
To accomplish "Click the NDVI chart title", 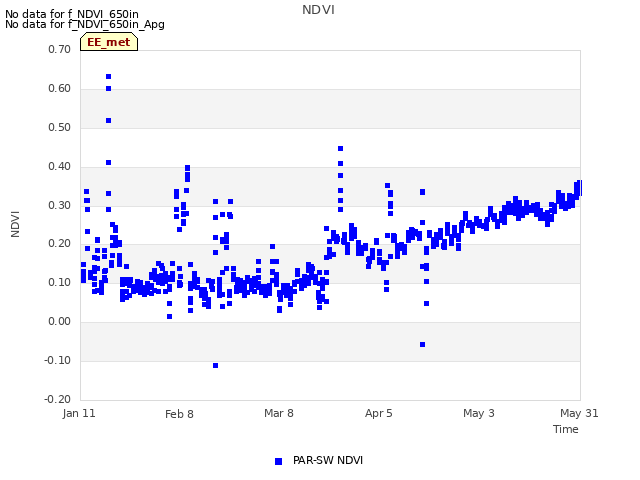I will [x=318, y=10].
